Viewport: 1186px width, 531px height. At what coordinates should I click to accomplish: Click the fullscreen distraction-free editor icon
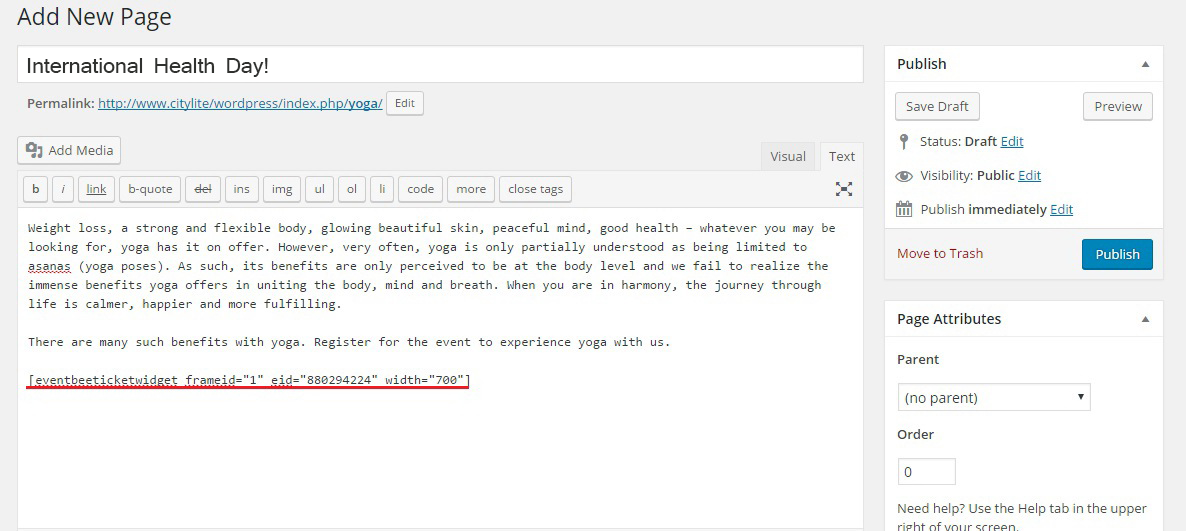[844, 189]
